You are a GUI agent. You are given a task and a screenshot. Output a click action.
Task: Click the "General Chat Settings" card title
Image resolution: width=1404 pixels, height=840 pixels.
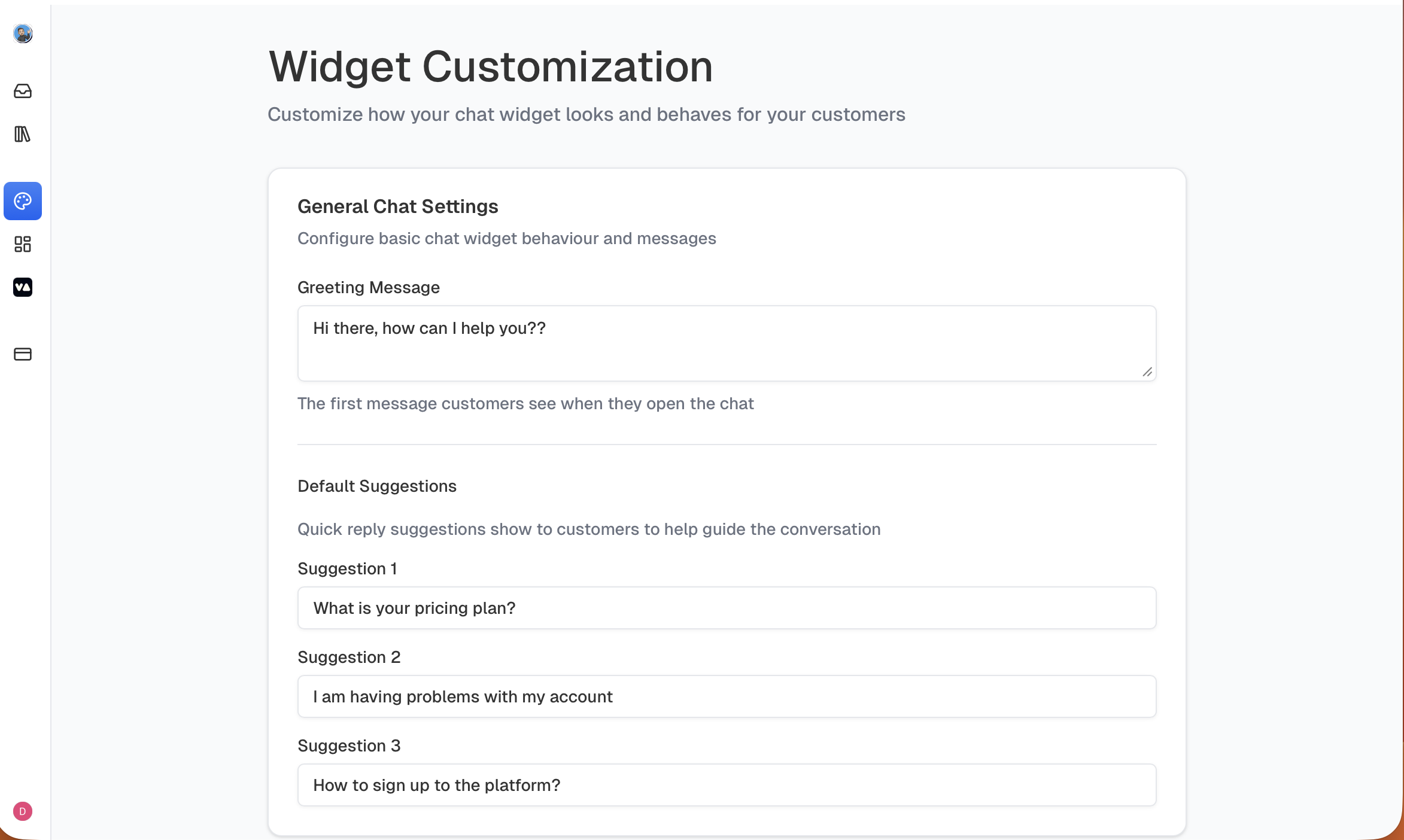click(x=398, y=206)
